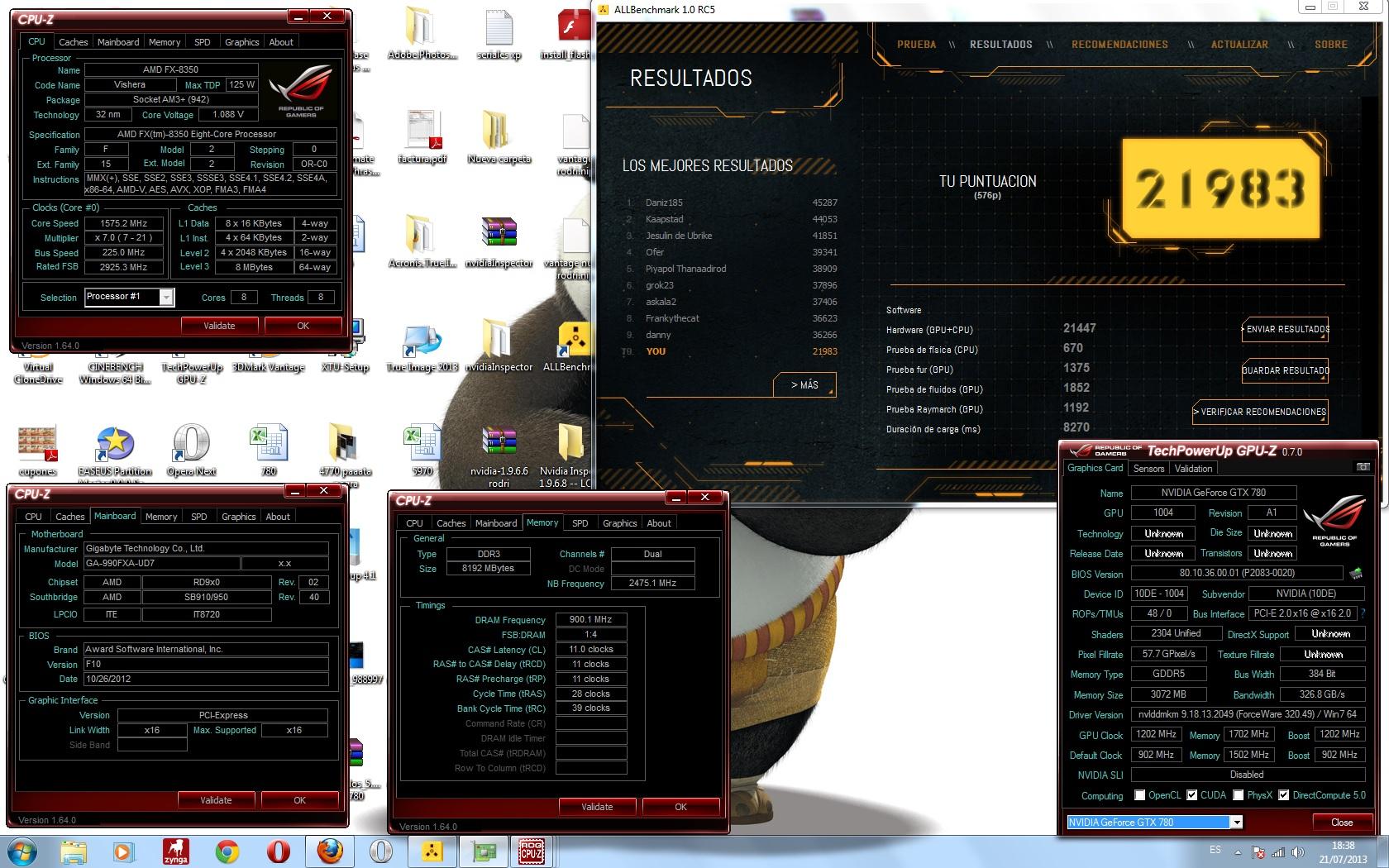Go to the PRUEBA section in ALLBenchmark
The width and height of the screenshot is (1389, 868).
click(917, 45)
